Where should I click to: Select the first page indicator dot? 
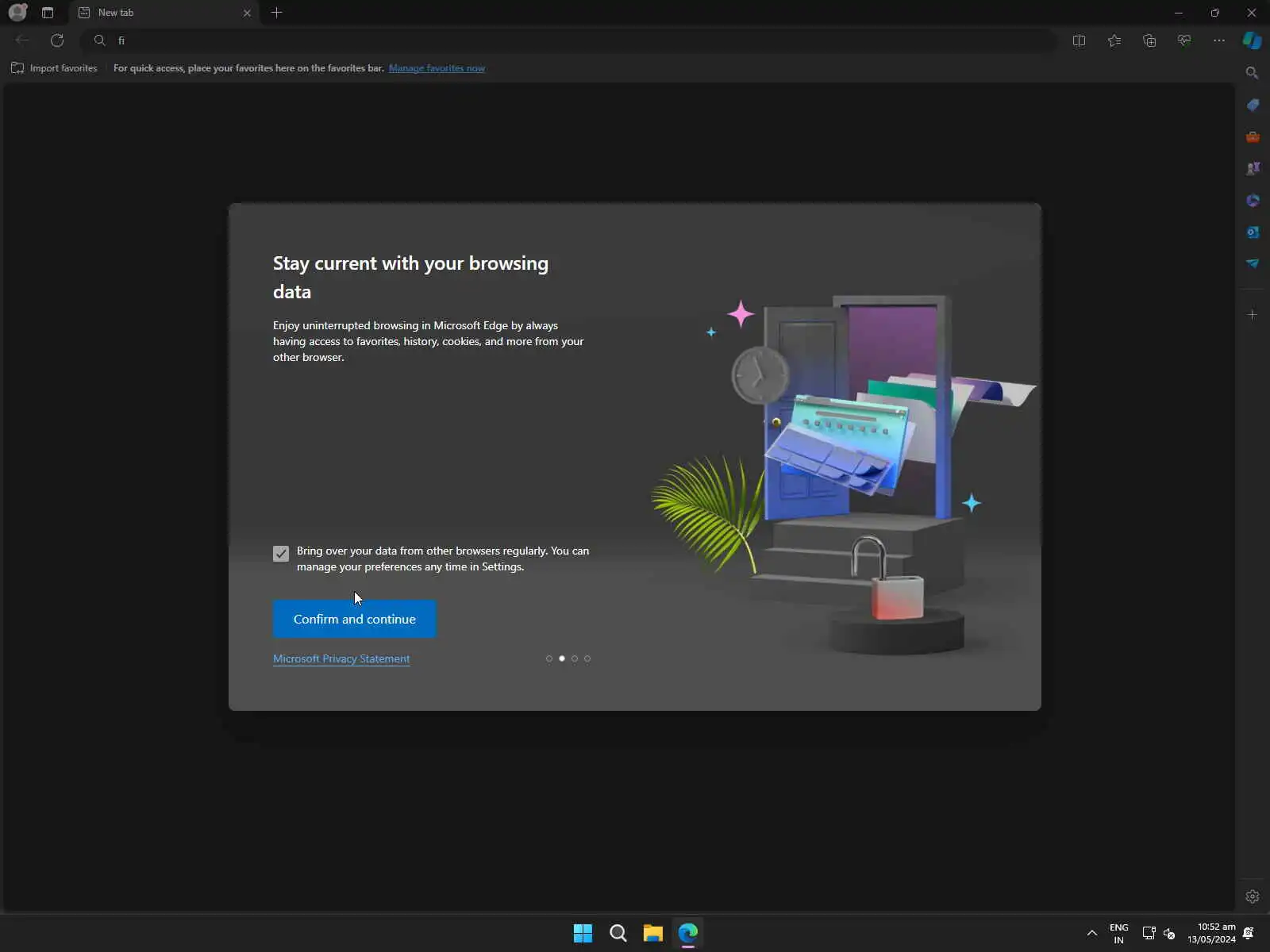click(549, 658)
